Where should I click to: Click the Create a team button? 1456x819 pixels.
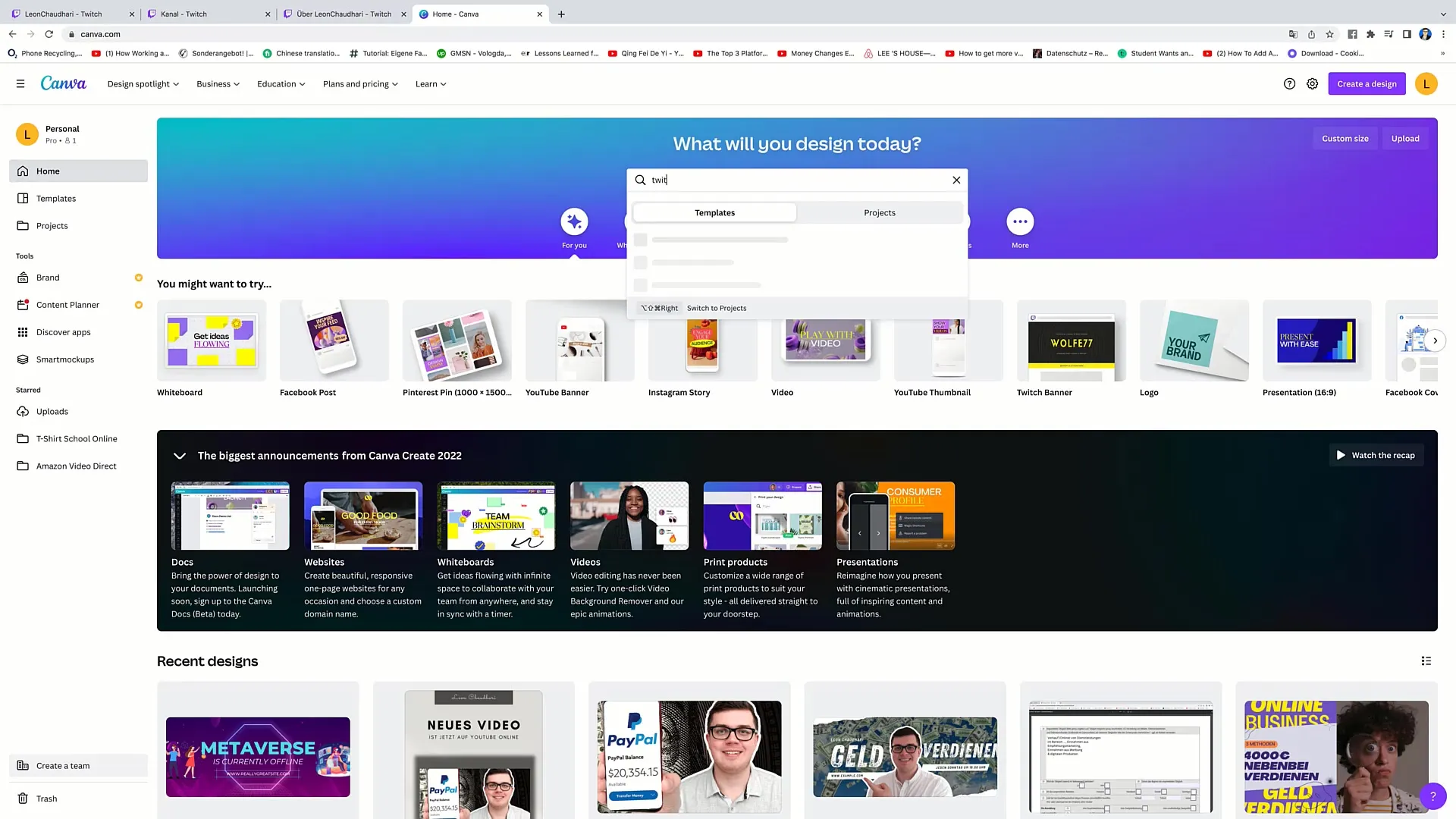63,765
